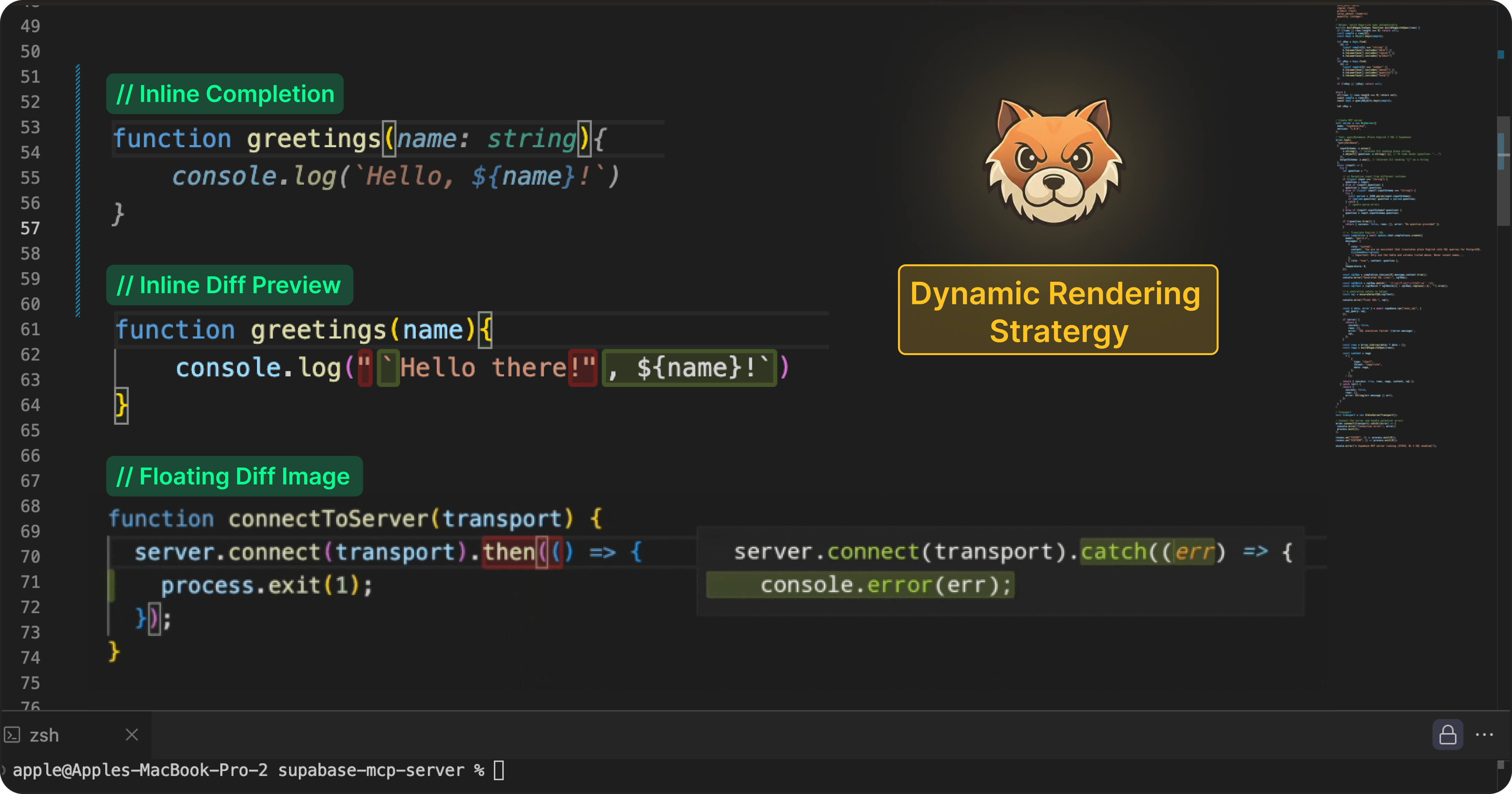Close the zsh terminal tab
1512x794 pixels.
[131, 735]
